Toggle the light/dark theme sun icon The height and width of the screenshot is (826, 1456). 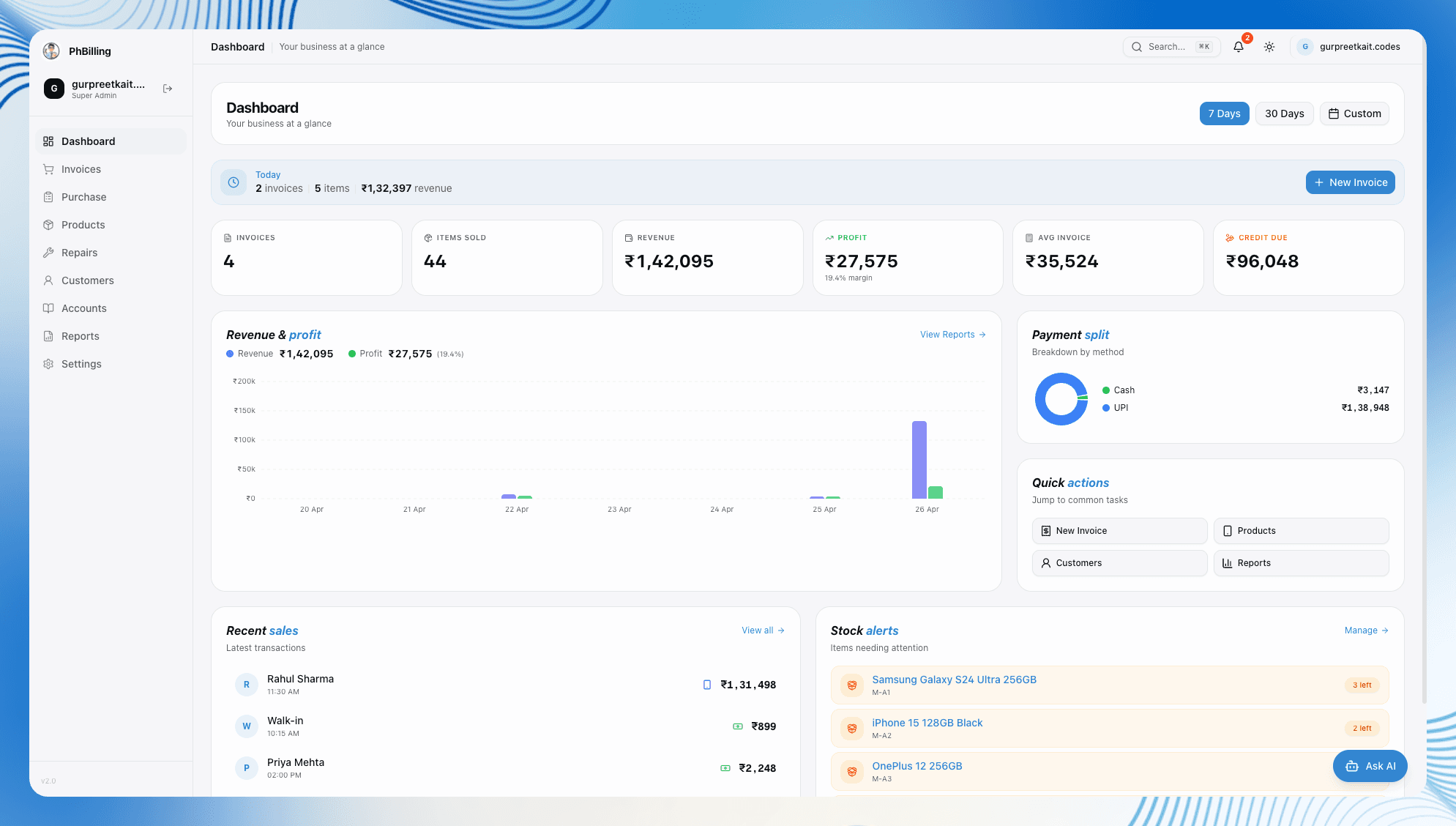1269,47
